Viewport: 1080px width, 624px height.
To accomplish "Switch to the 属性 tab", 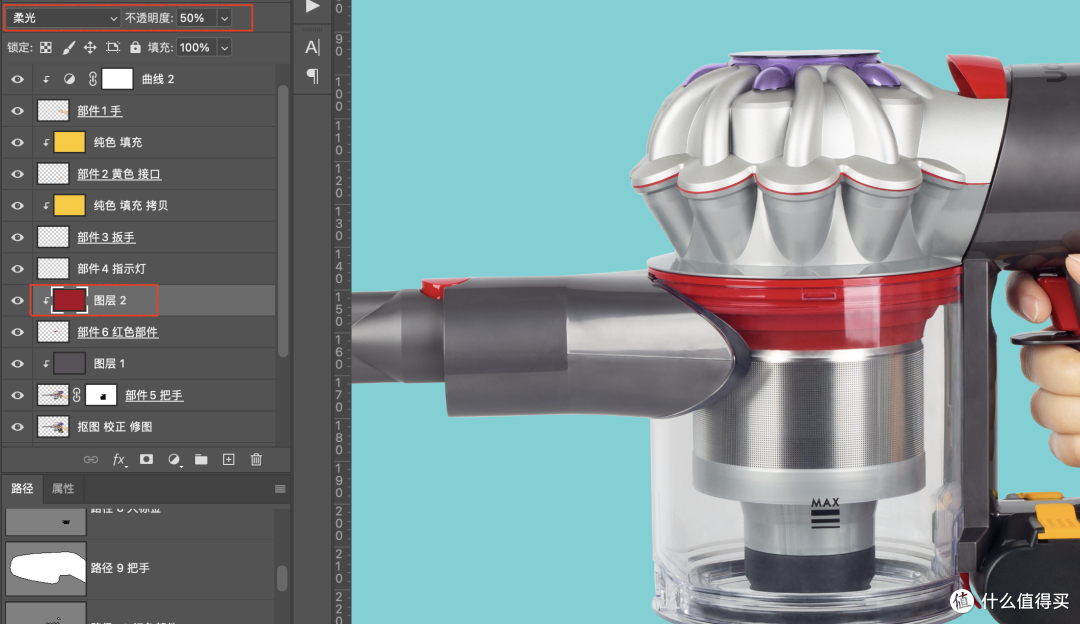I will click(x=63, y=488).
